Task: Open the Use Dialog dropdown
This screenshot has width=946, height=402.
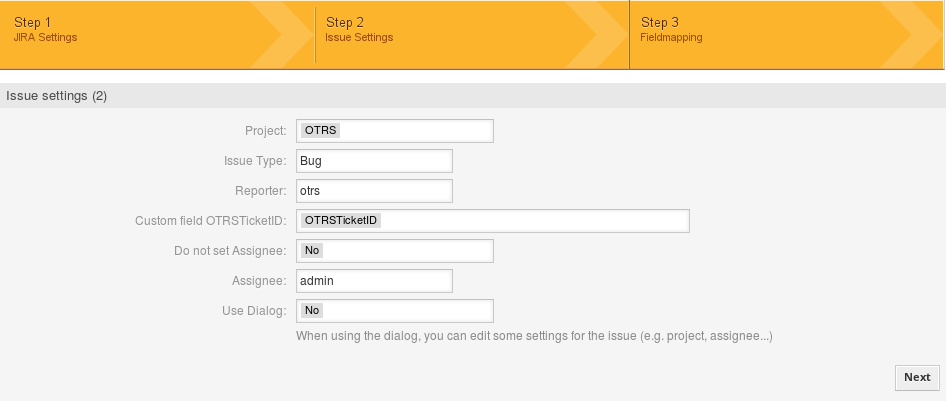Action: click(x=394, y=311)
